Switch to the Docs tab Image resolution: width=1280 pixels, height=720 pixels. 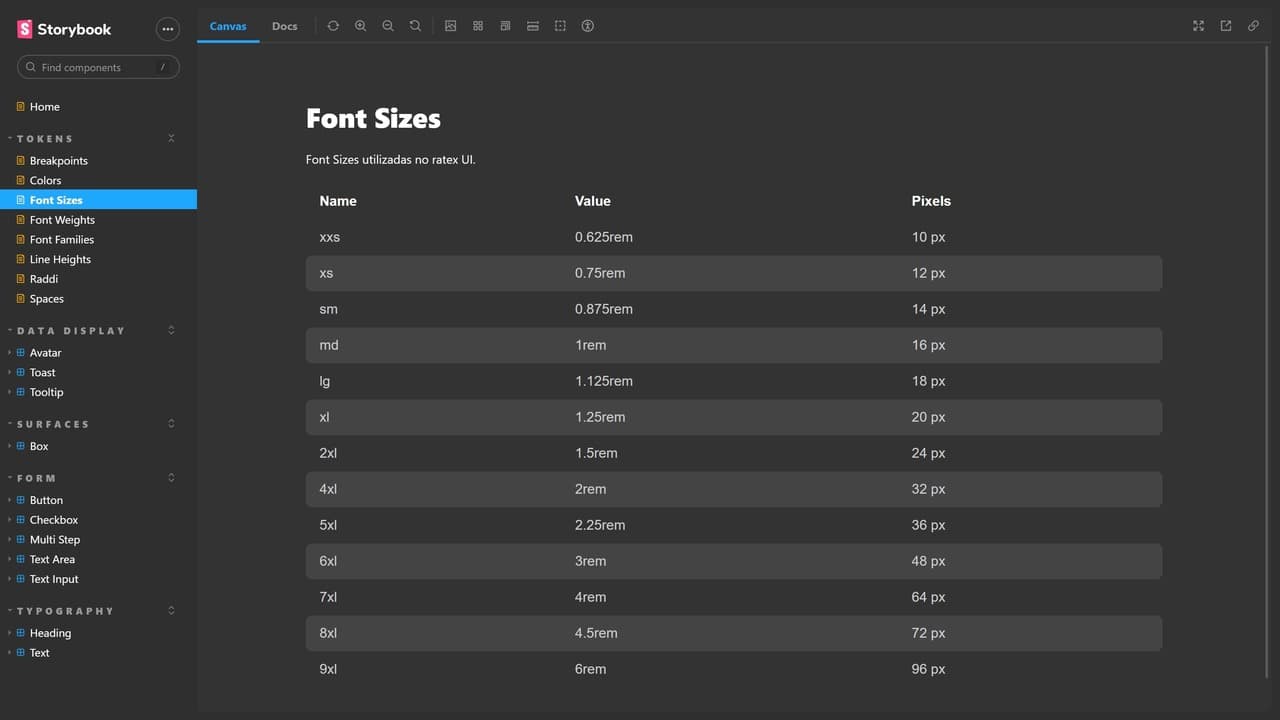click(x=285, y=26)
